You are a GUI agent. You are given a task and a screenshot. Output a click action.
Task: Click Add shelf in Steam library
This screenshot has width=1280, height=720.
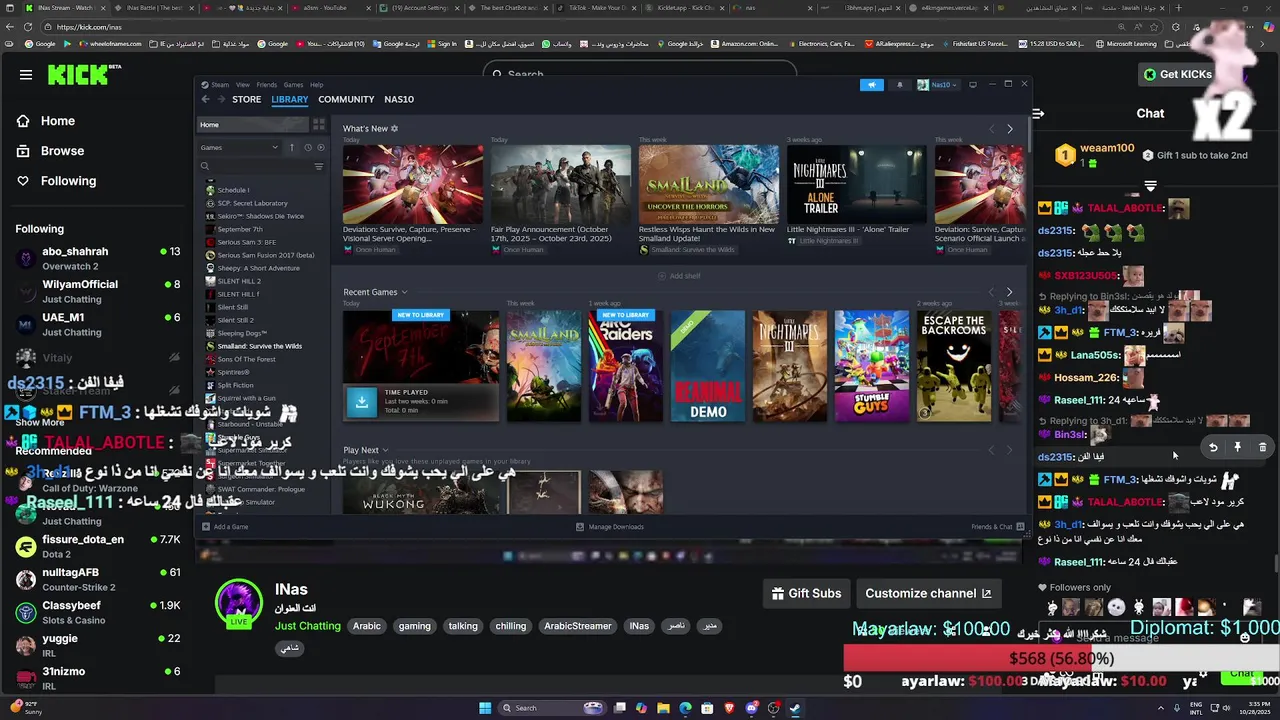[x=679, y=276]
